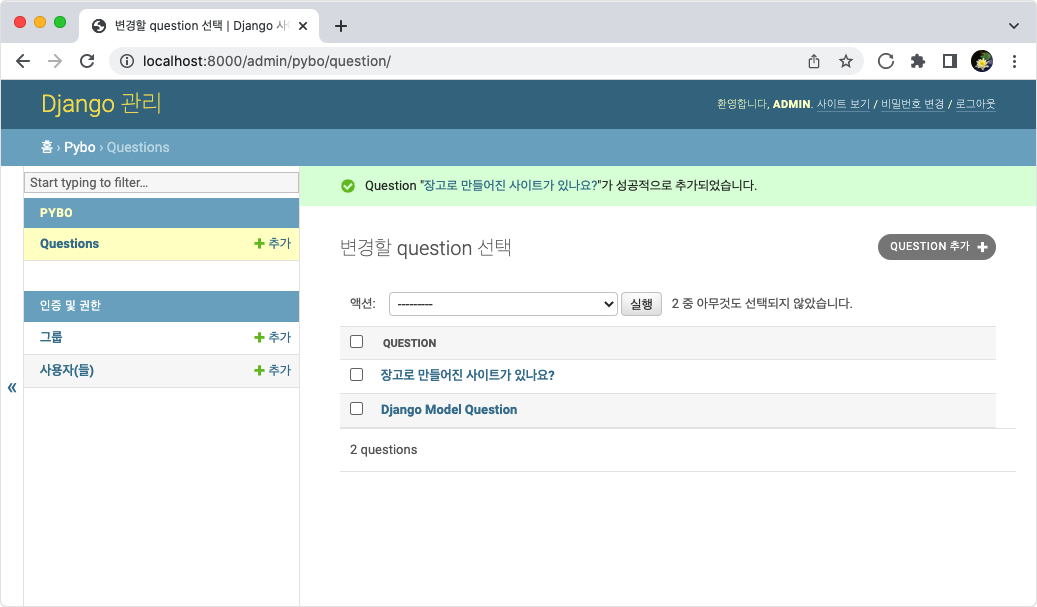This screenshot has height=607, width=1037.
Task: Open the Chrome three-dot menu
Action: (x=1014, y=61)
